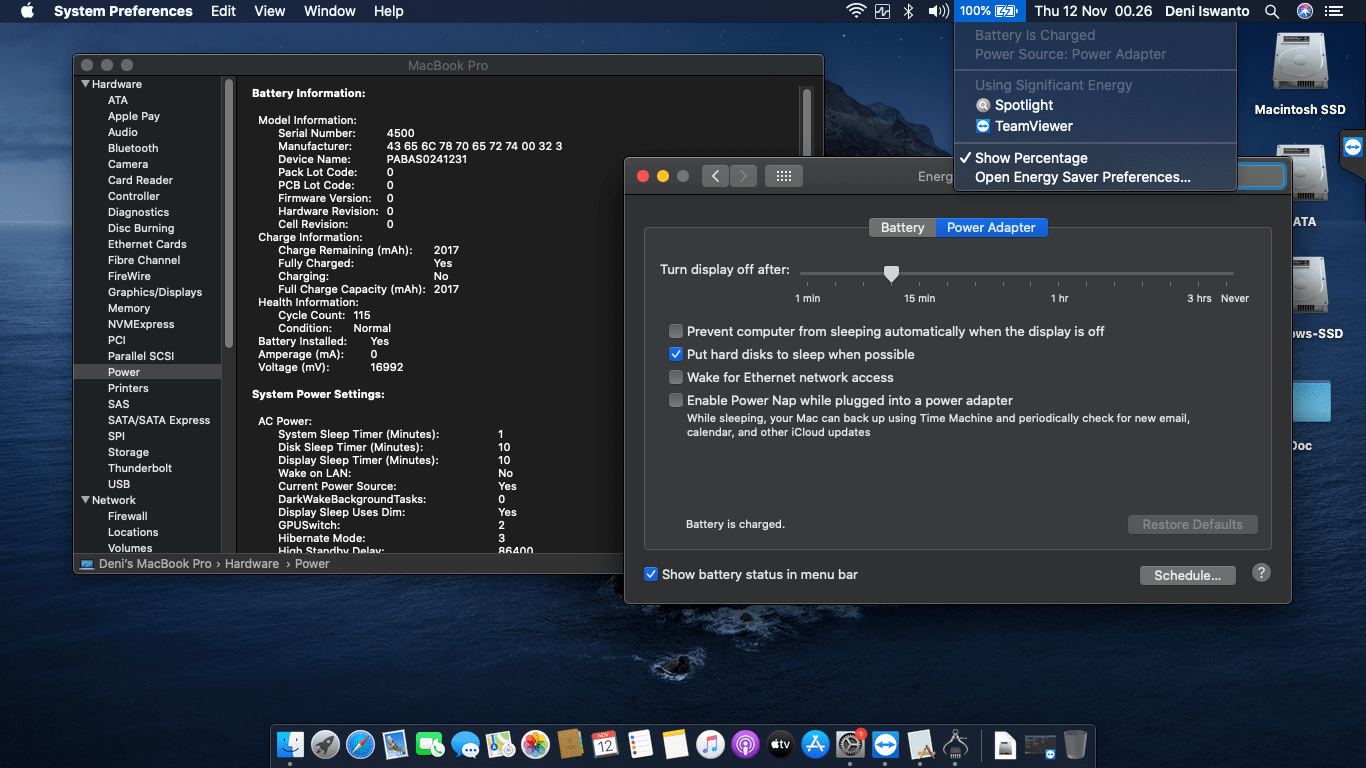Screen dimensions: 1366x768
Task: Open TeamViewer icon in Dock
Action: point(885,744)
